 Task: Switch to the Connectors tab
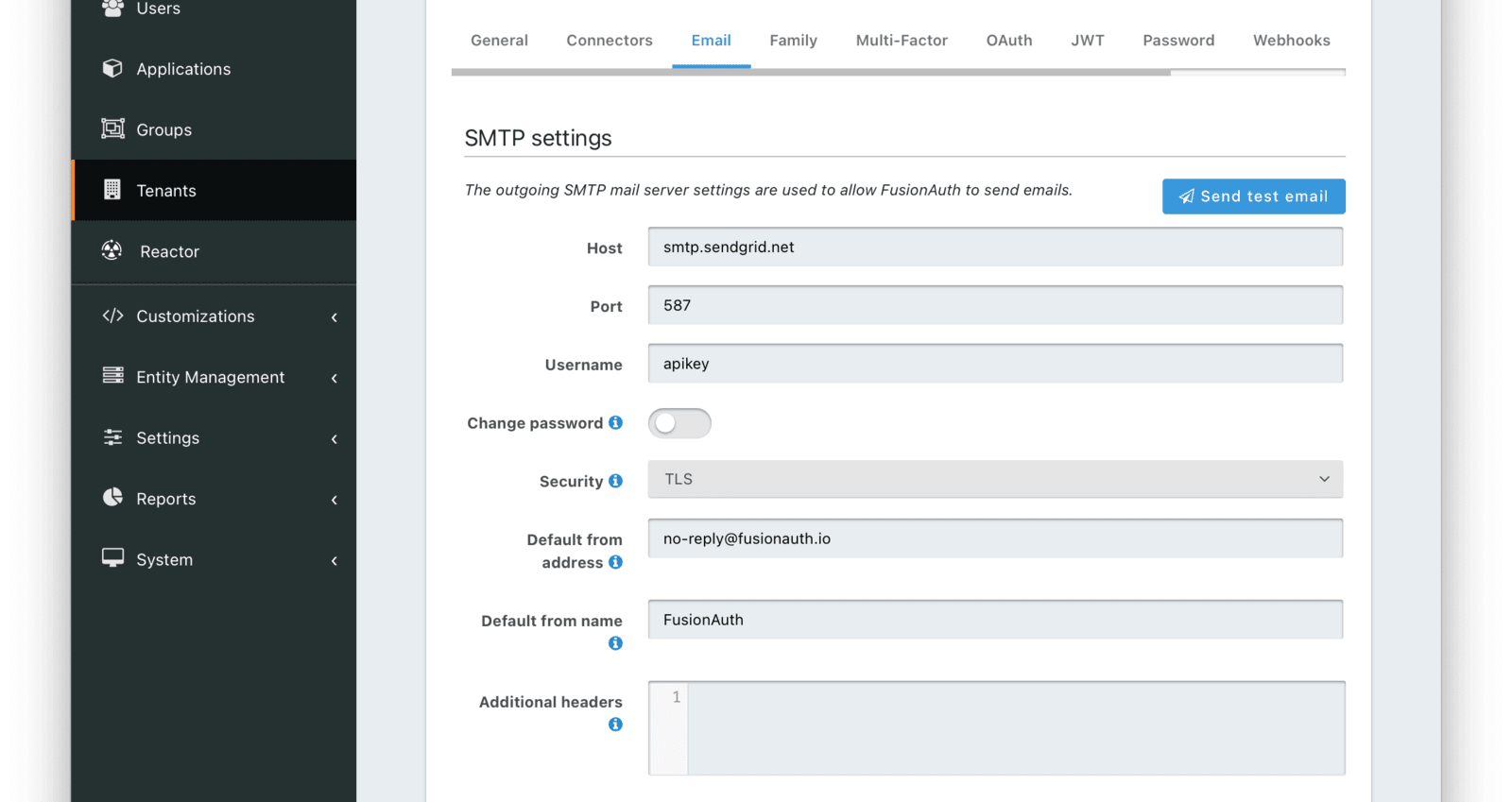tap(610, 41)
